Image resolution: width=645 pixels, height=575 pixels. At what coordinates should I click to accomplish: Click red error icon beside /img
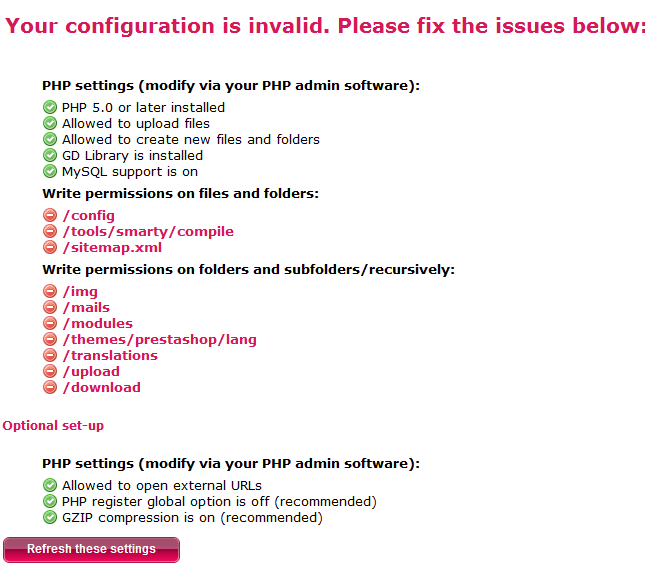point(50,291)
